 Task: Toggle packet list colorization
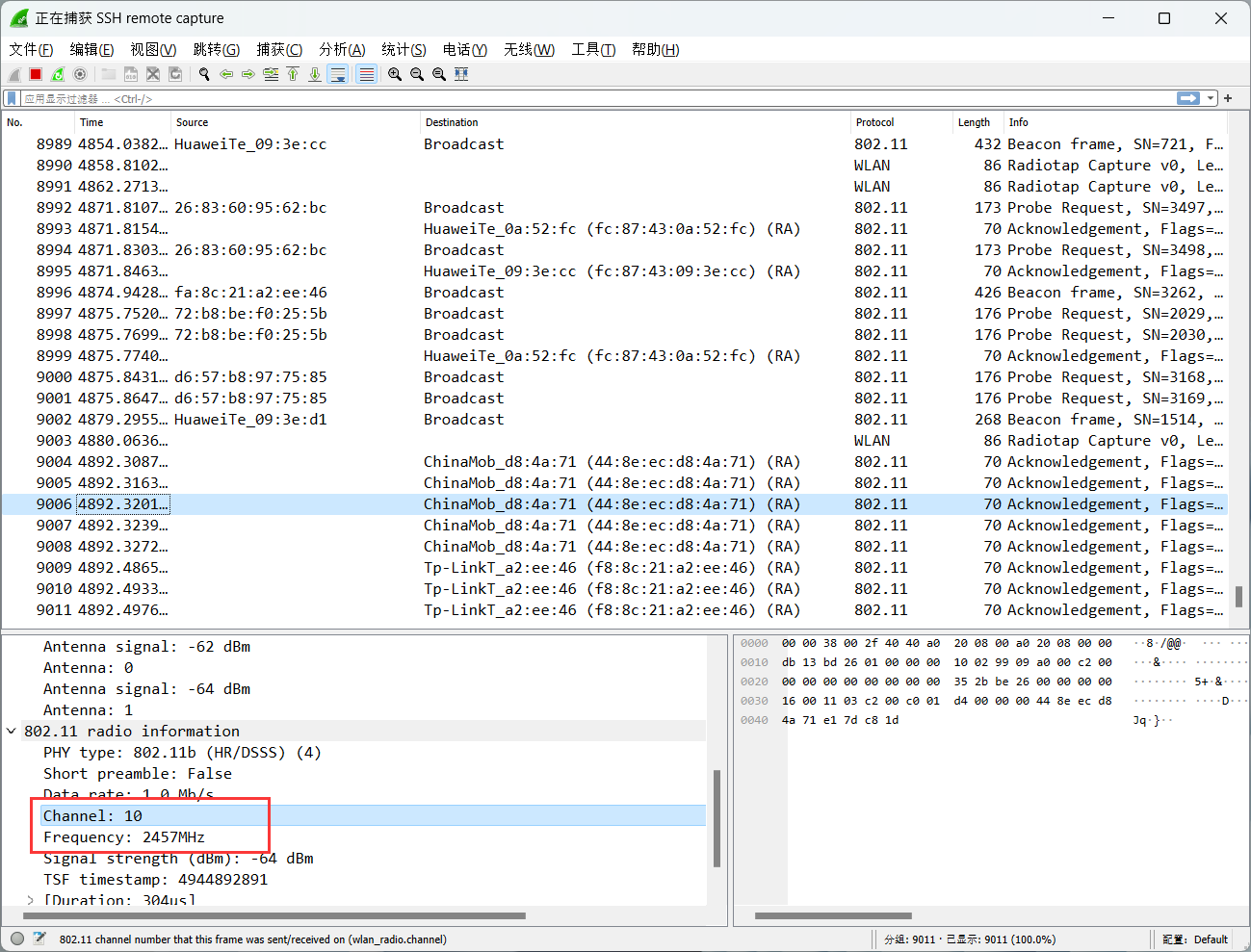pos(367,74)
